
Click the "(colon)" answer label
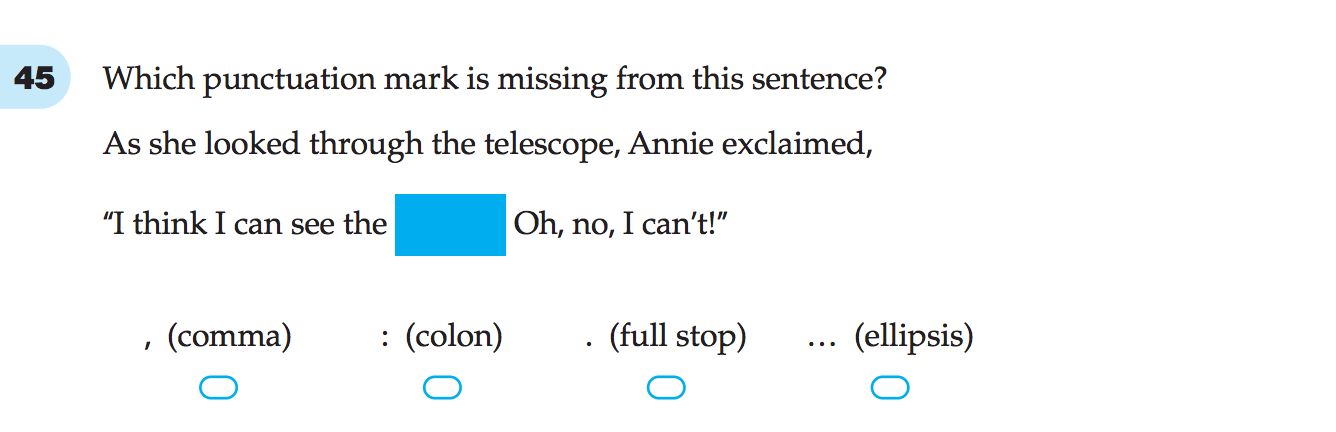(453, 338)
